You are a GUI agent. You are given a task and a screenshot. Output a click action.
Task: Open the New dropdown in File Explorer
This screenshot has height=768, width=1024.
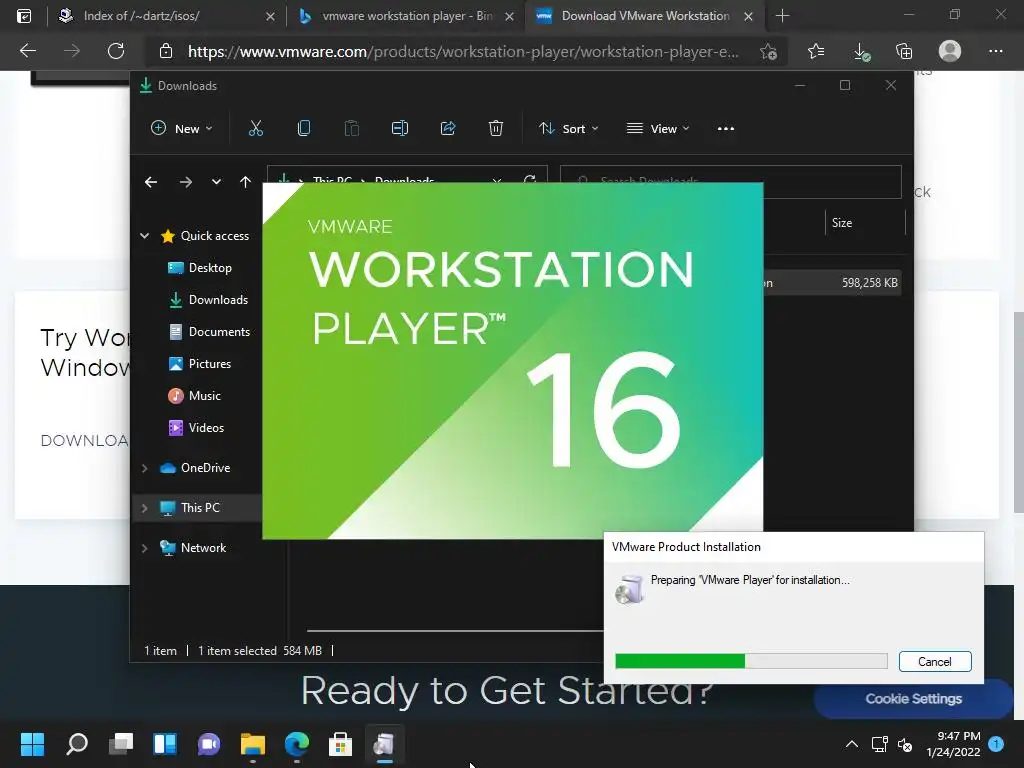pyautogui.click(x=182, y=129)
